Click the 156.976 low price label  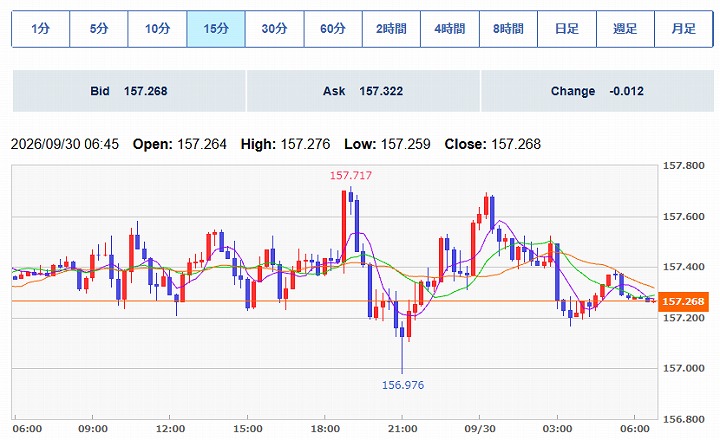[x=403, y=385]
